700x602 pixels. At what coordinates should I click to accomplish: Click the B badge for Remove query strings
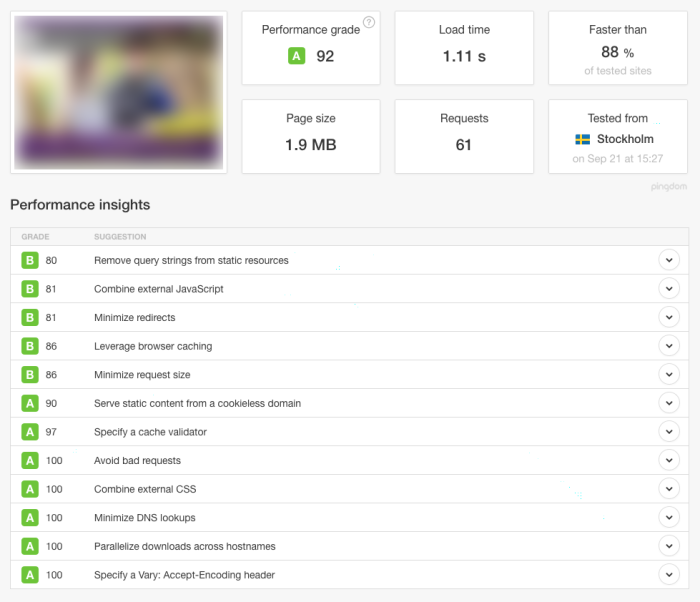[30, 260]
